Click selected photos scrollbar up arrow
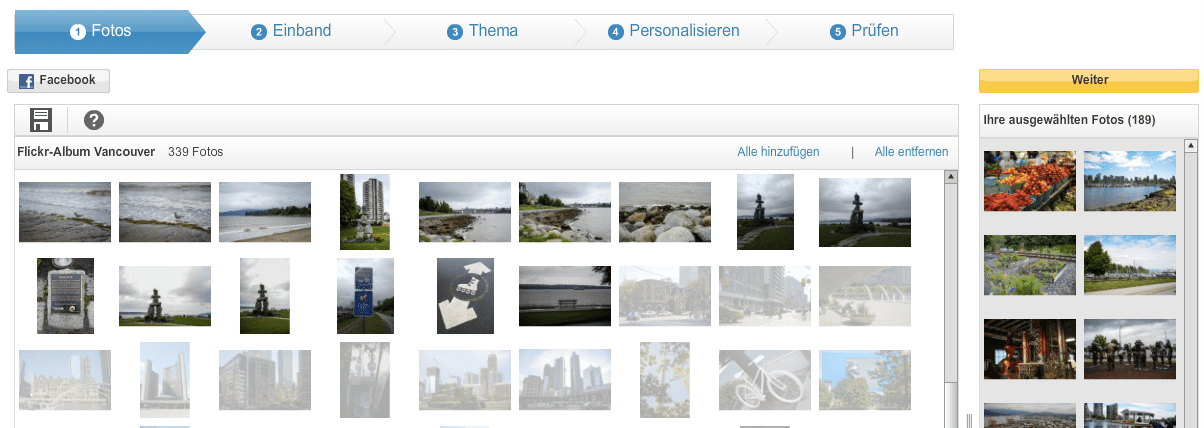Viewport: 1204px width, 428px height. 1191,146
